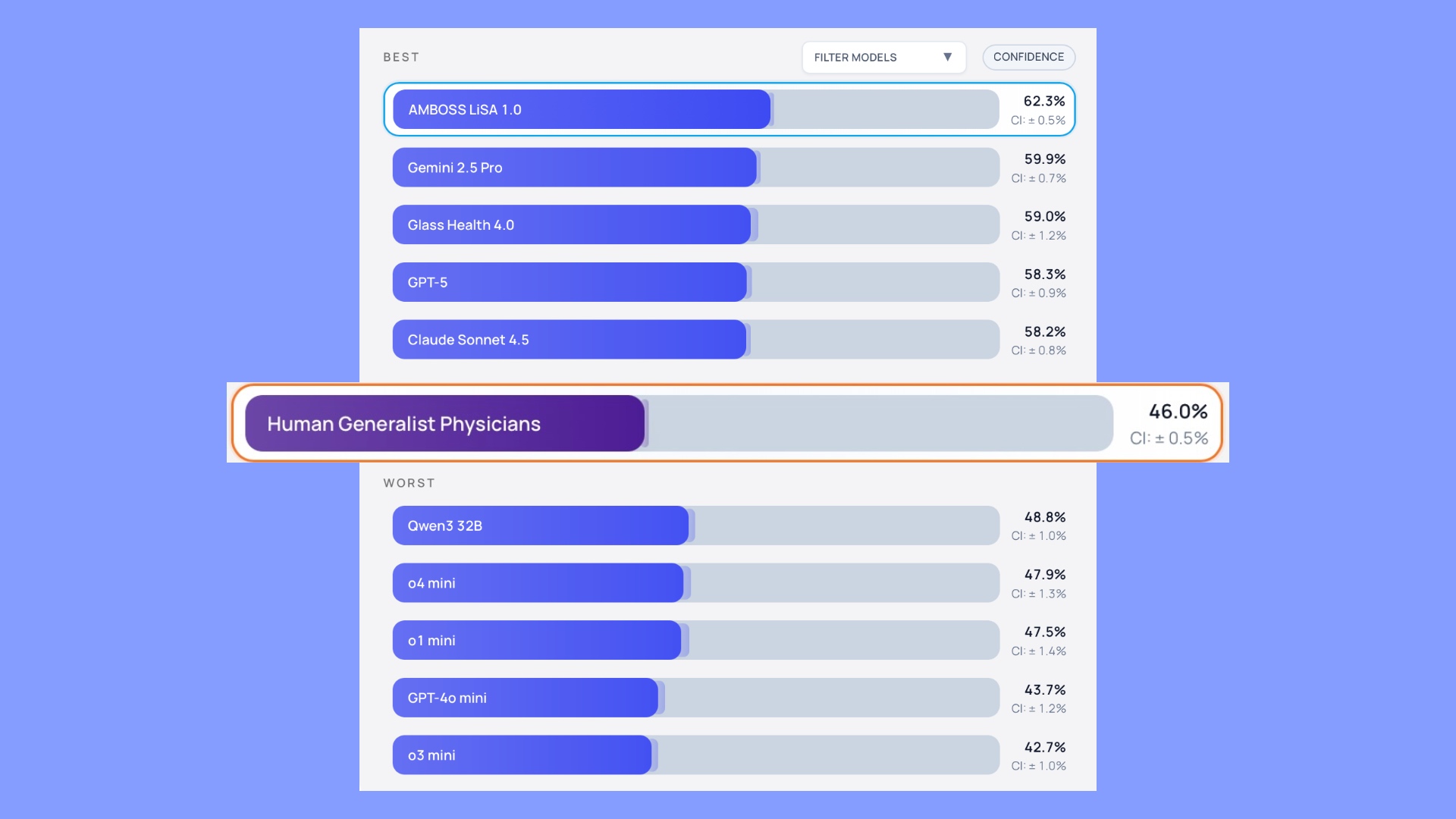Click the Filter Models dropdown arrow
Screen dimensions: 1456x819
947,58
